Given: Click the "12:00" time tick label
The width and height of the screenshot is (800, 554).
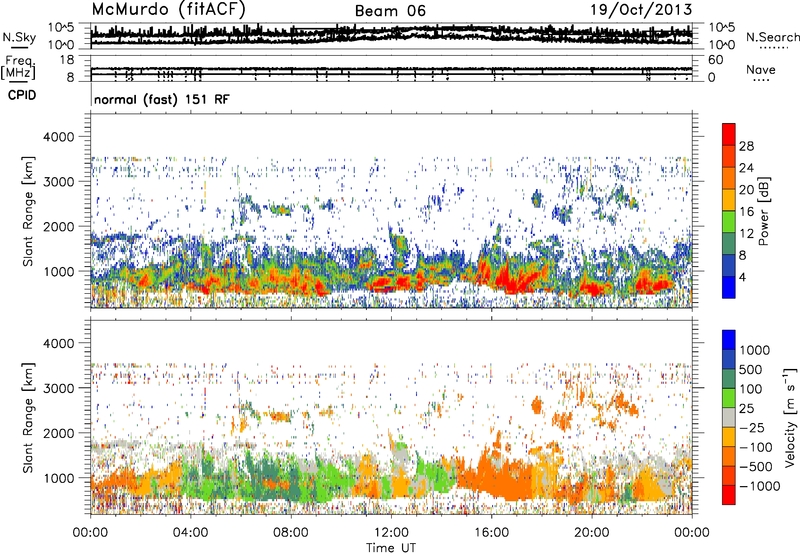Looking at the screenshot, I should (391, 533).
